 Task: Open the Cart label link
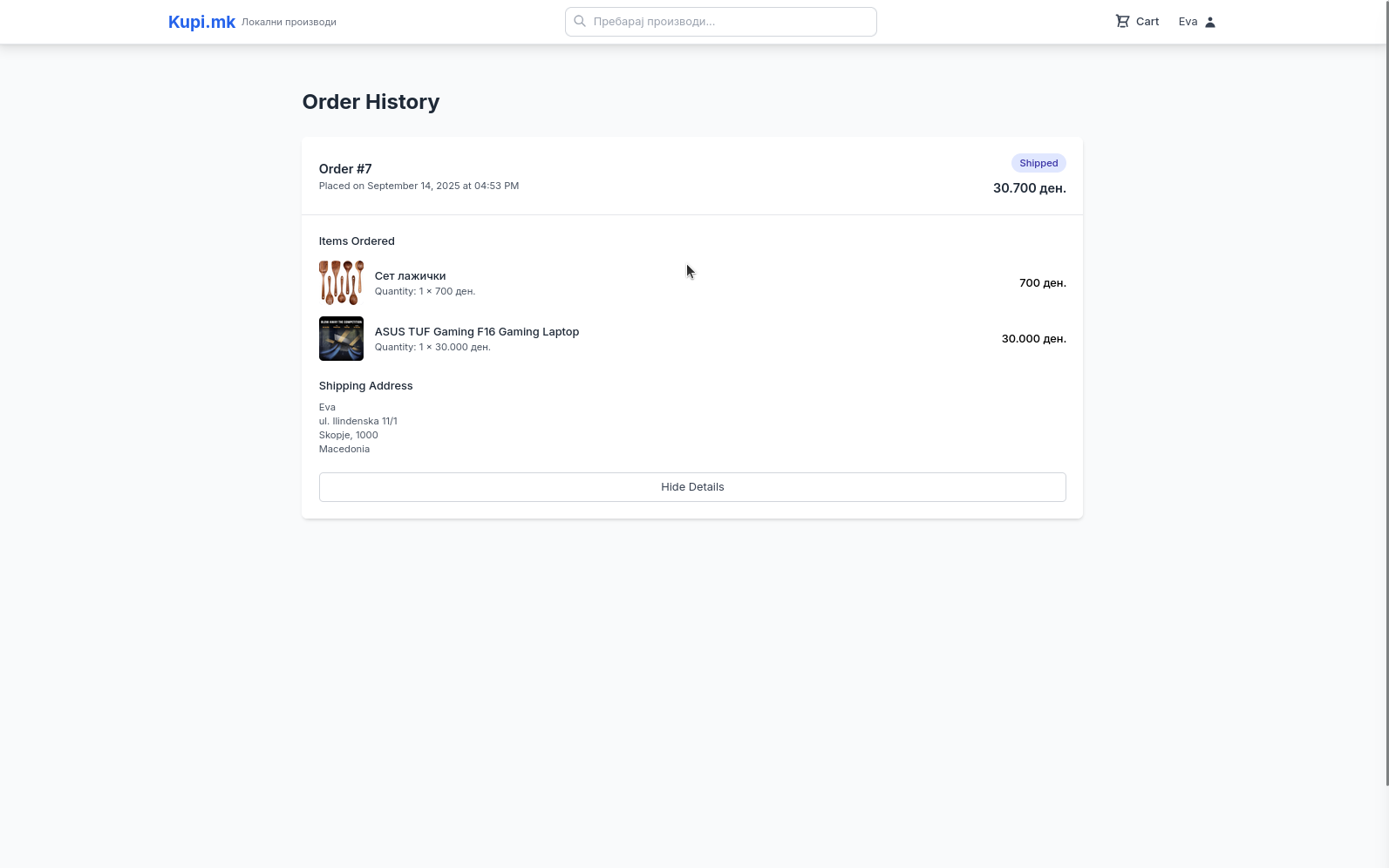(x=1147, y=22)
